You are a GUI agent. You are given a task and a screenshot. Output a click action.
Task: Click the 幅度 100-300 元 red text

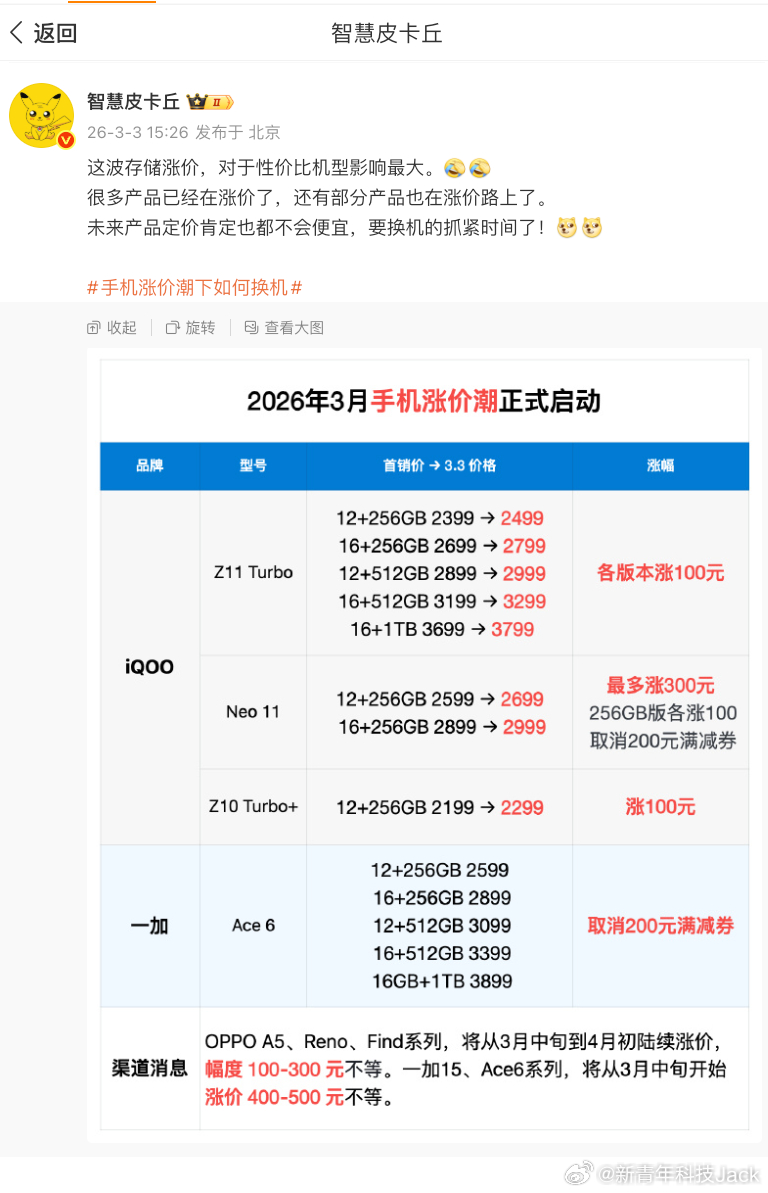[x=274, y=1069]
